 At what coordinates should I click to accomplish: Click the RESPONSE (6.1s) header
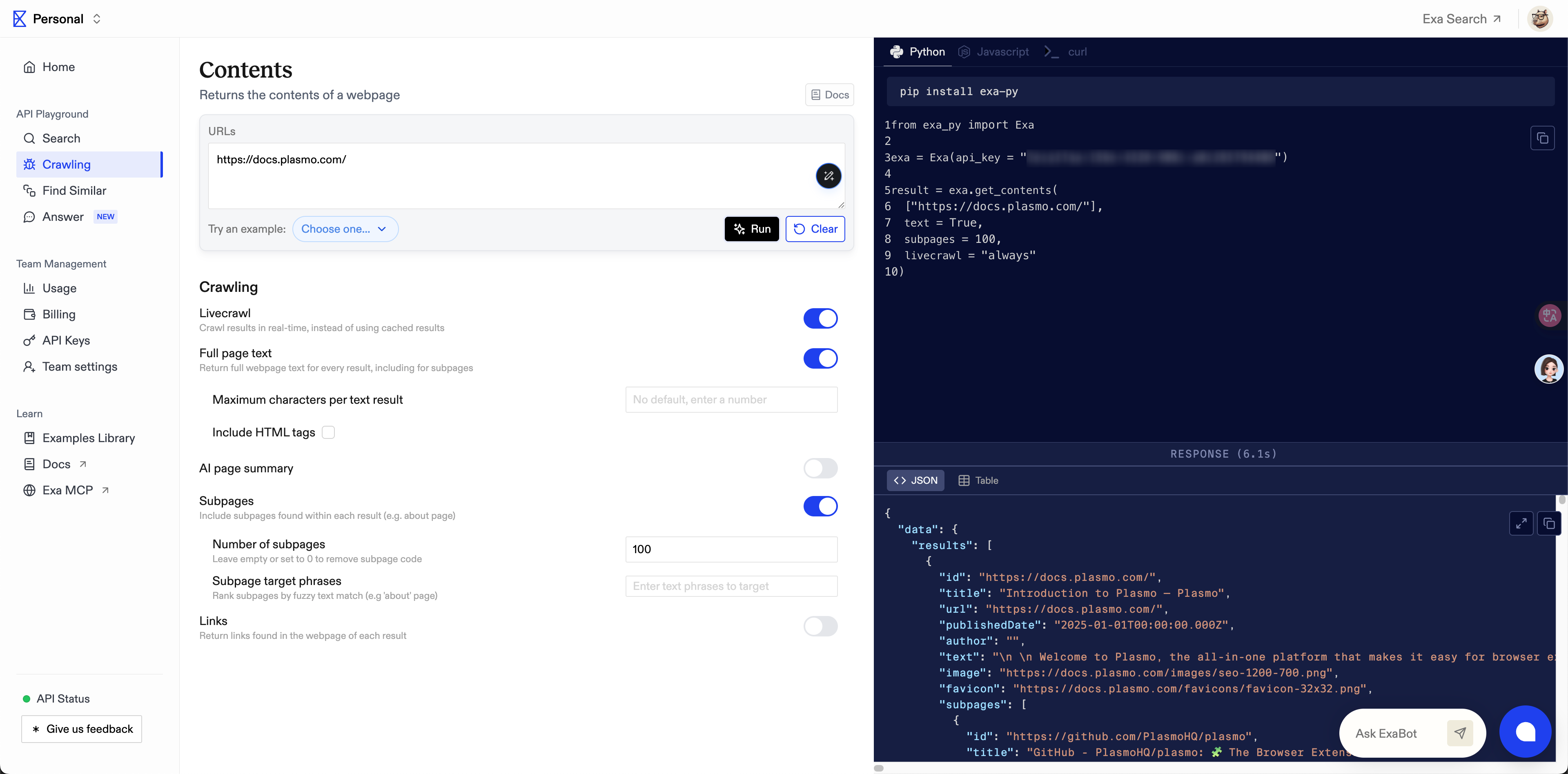point(1223,454)
